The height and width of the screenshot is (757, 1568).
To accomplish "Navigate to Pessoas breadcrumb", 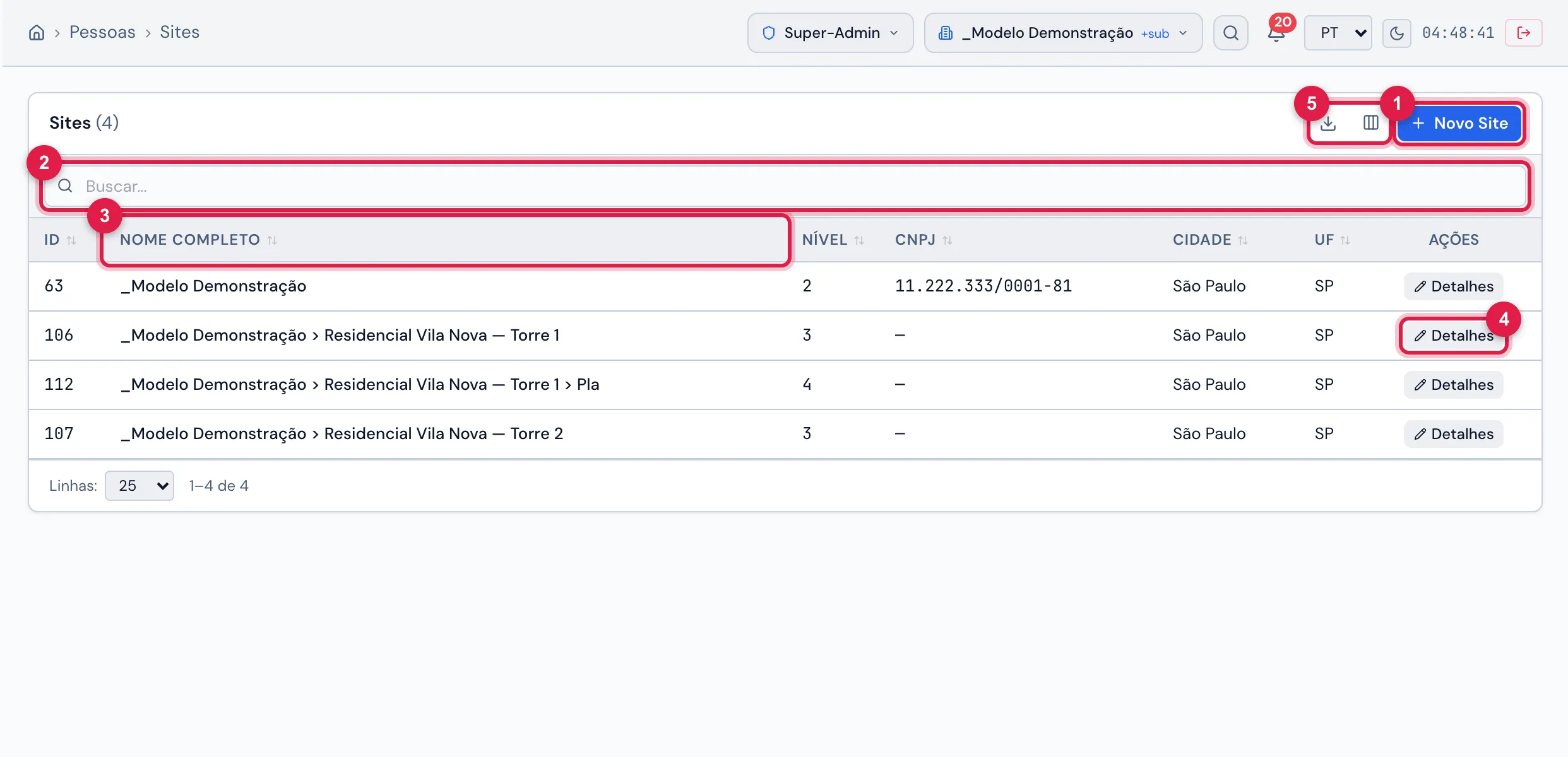I will (x=102, y=32).
